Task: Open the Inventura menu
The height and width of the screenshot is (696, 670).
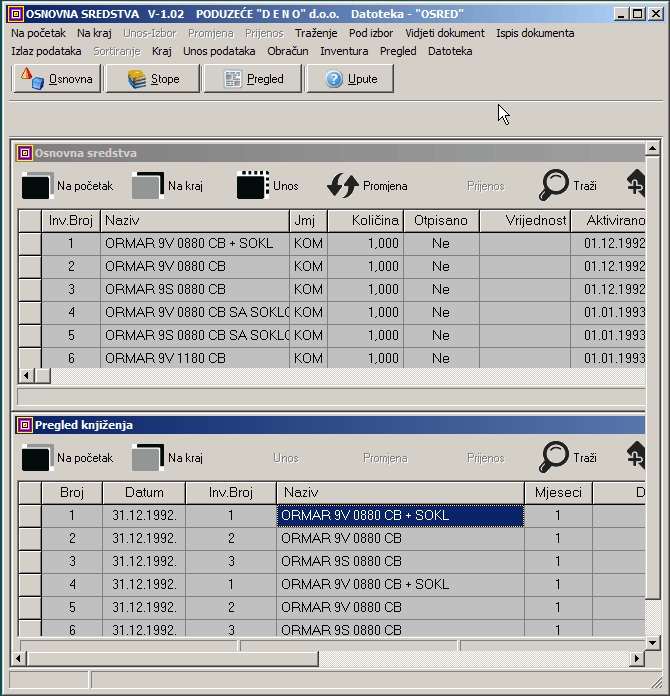Action: (344, 51)
